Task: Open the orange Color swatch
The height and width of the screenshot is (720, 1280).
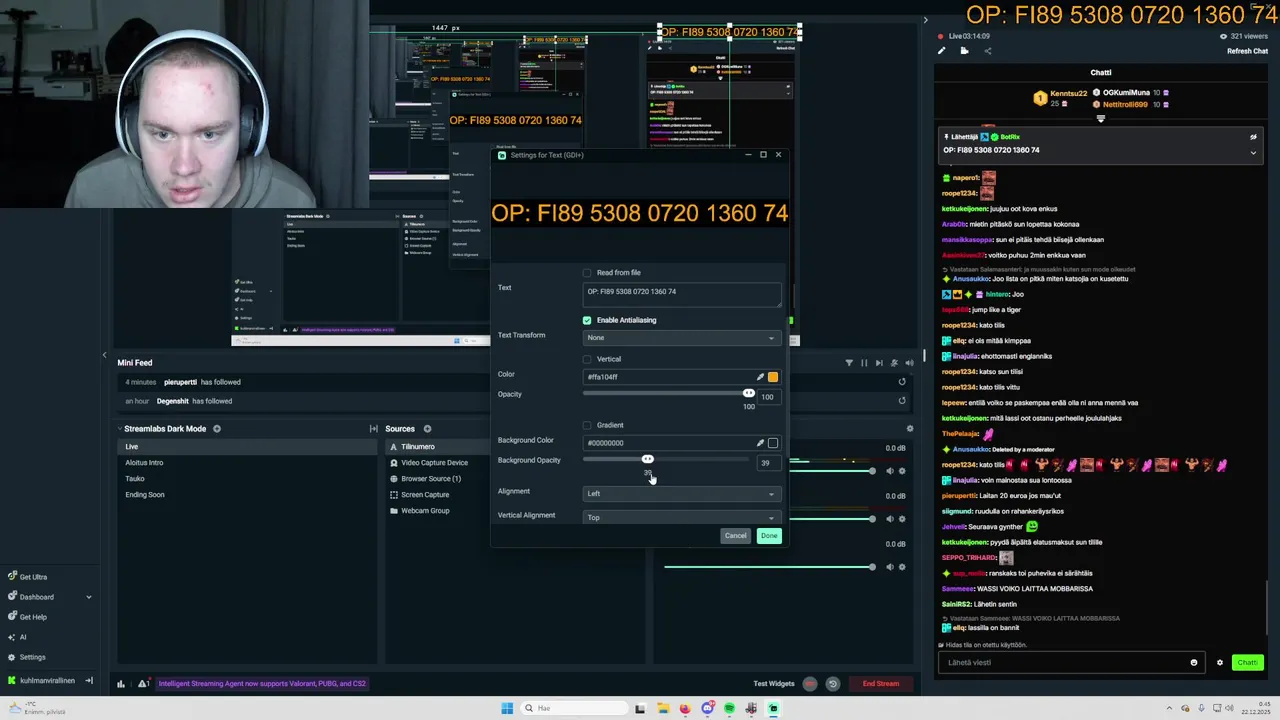Action: pos(773,377)
